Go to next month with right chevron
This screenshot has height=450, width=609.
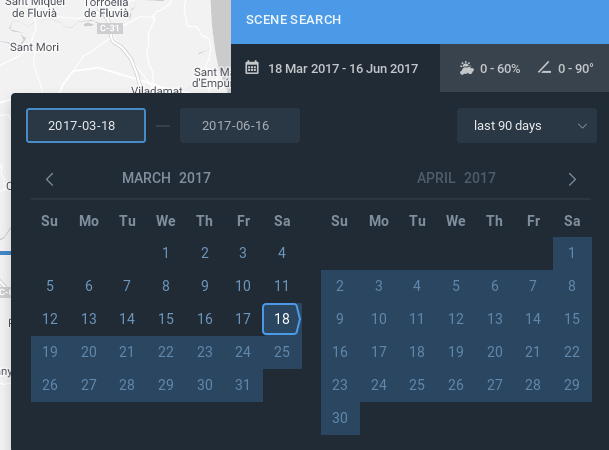(572, 179)
